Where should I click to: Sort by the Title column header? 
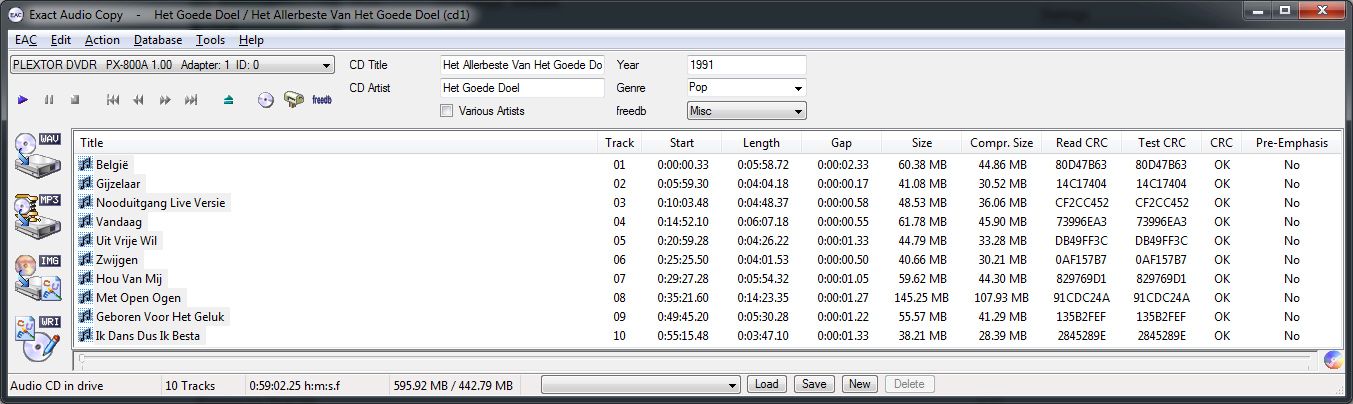coord(337,143)
